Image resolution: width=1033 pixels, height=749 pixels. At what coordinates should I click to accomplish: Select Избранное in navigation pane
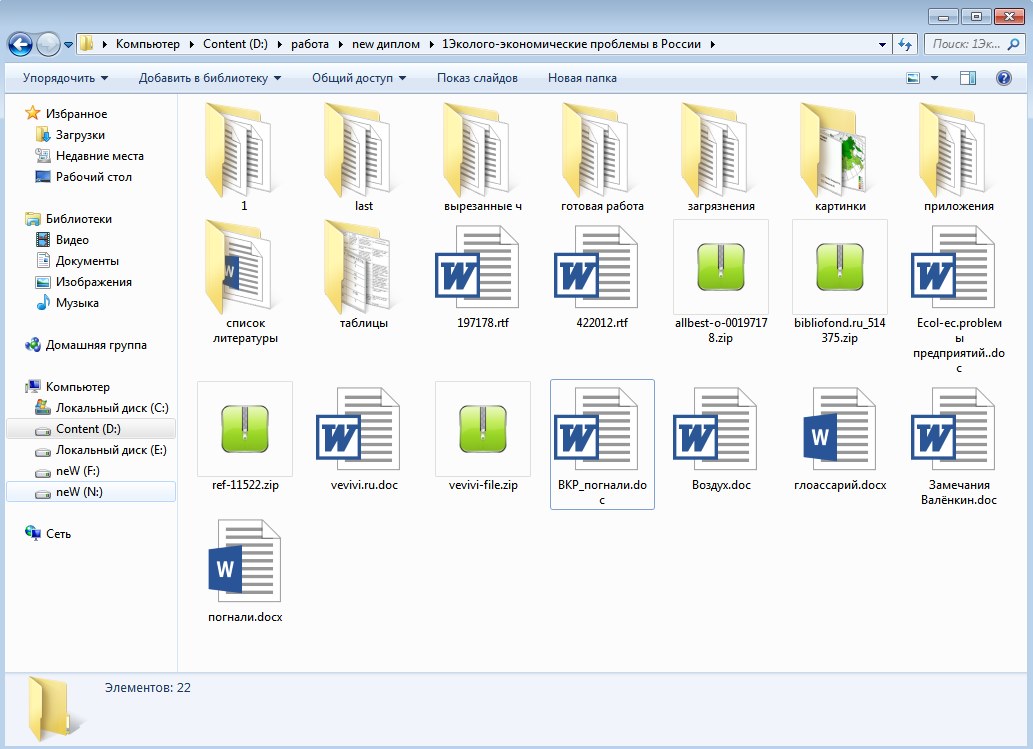pos(76,113)
